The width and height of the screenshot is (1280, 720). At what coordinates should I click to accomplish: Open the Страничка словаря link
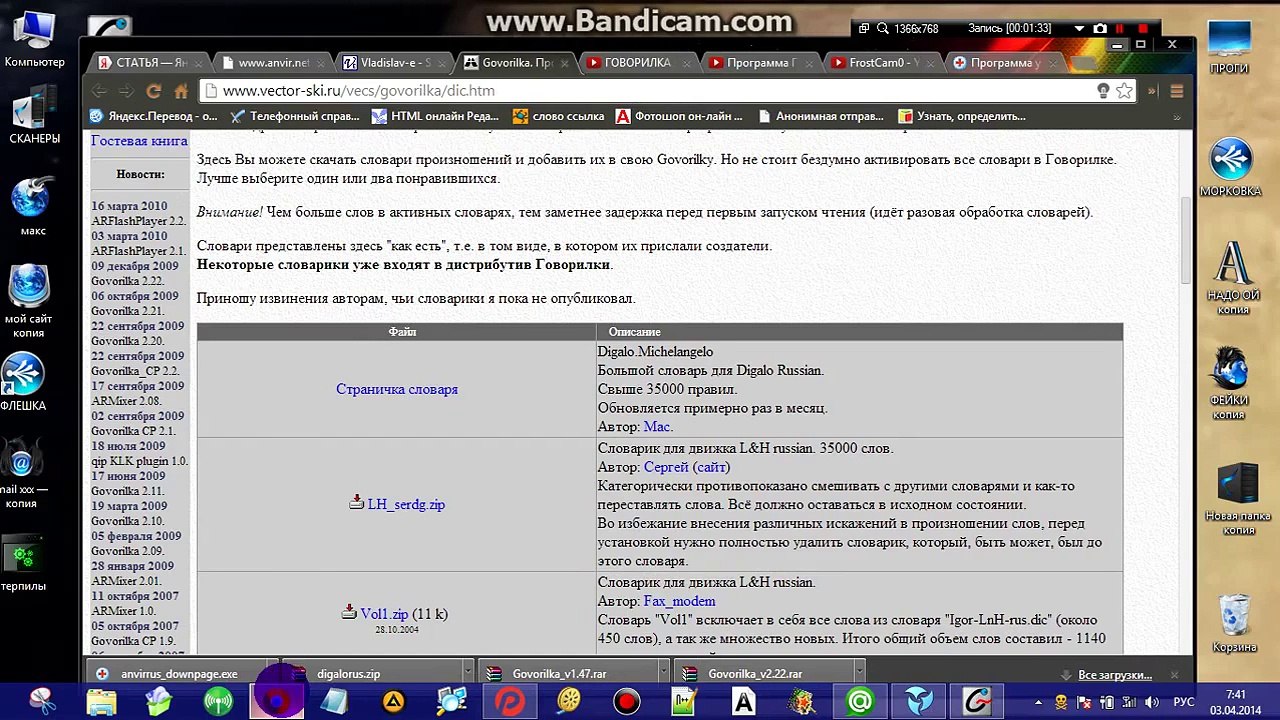(397, 389)
